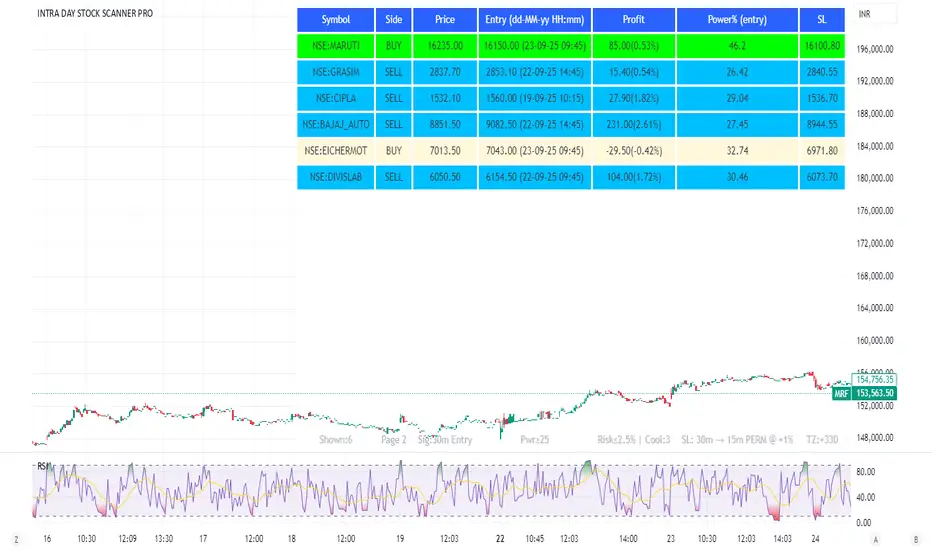The width and height of the screenshot is (932, 550).
Task: Click entry 16150.00 (23-09-25 09:45)
Action: tap(534, 46)
